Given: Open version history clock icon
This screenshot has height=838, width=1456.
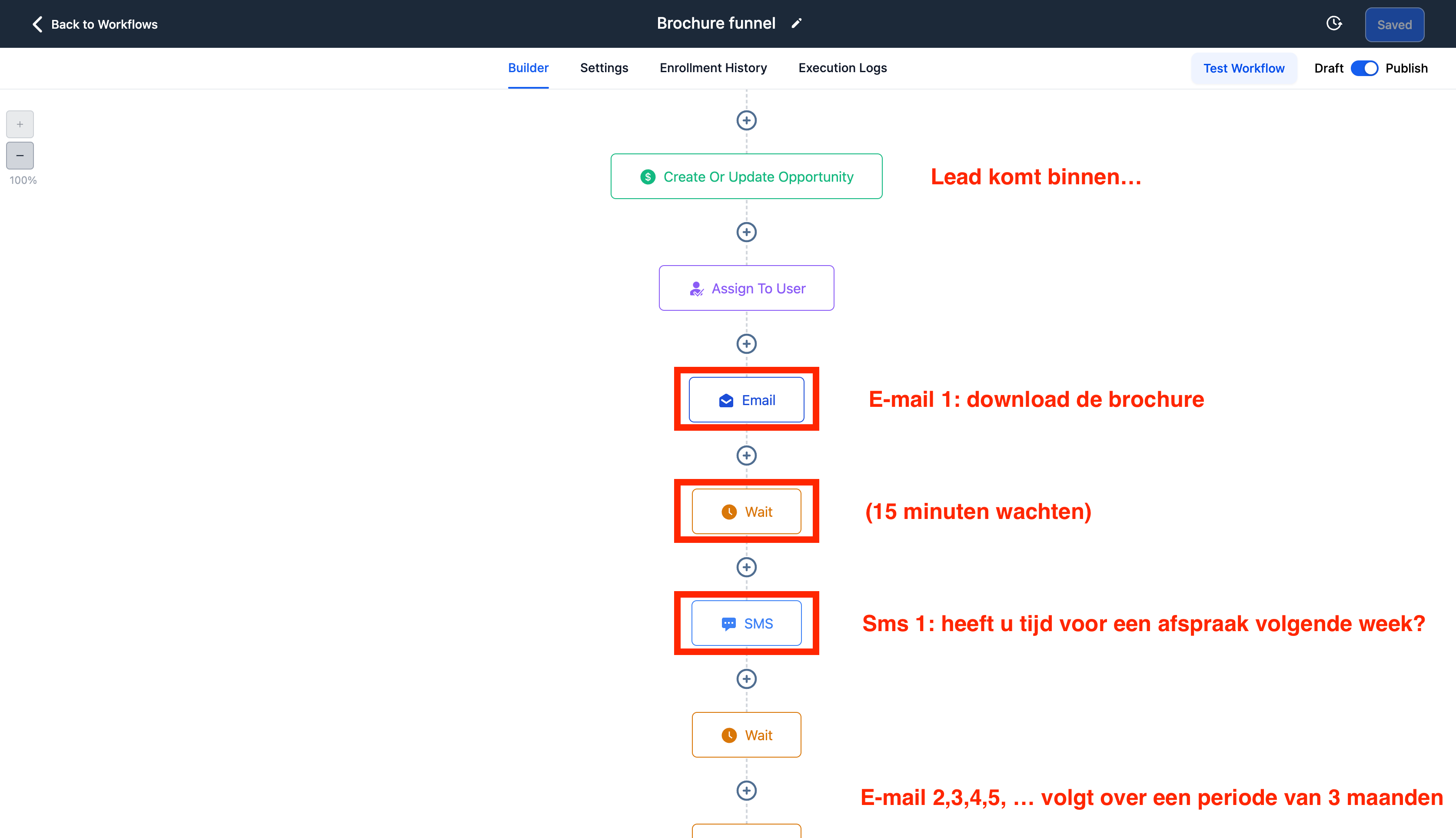Looking at the screenshot, I should (1334, 23).
